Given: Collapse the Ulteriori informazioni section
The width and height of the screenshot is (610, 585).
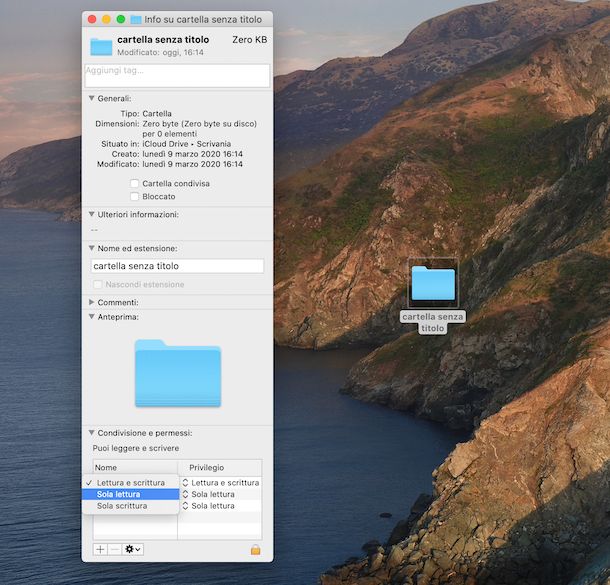Looking at the screenshot, I should (91, 214).
